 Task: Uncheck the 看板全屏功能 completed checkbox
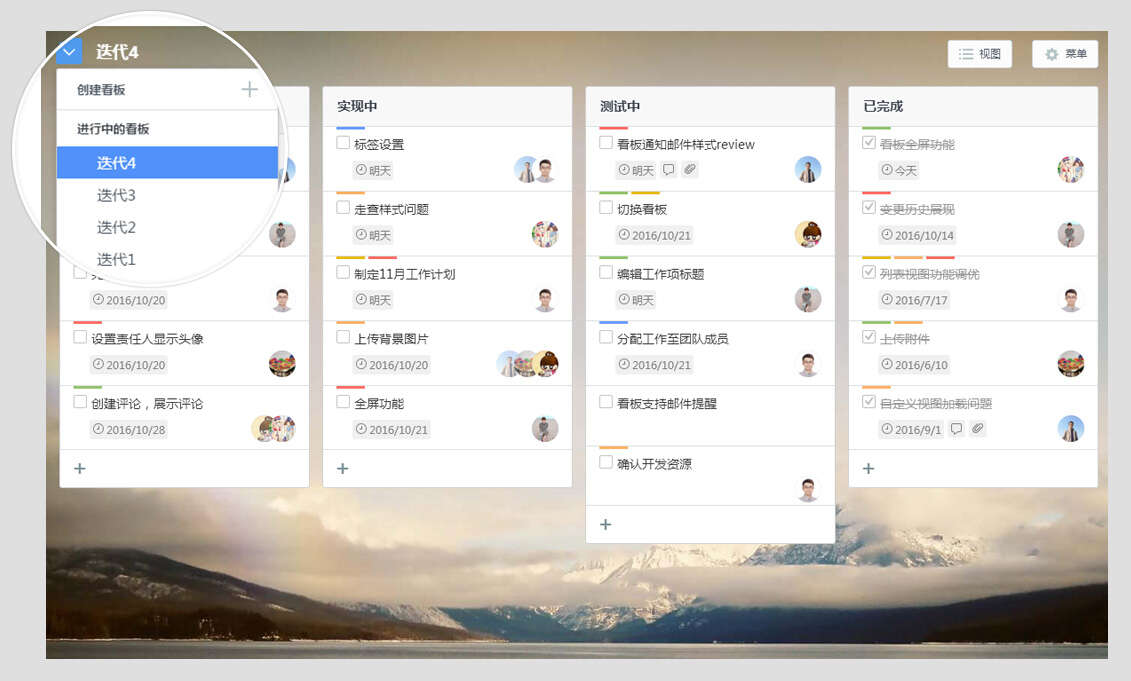pyautogui.click(x=869, y=143)
